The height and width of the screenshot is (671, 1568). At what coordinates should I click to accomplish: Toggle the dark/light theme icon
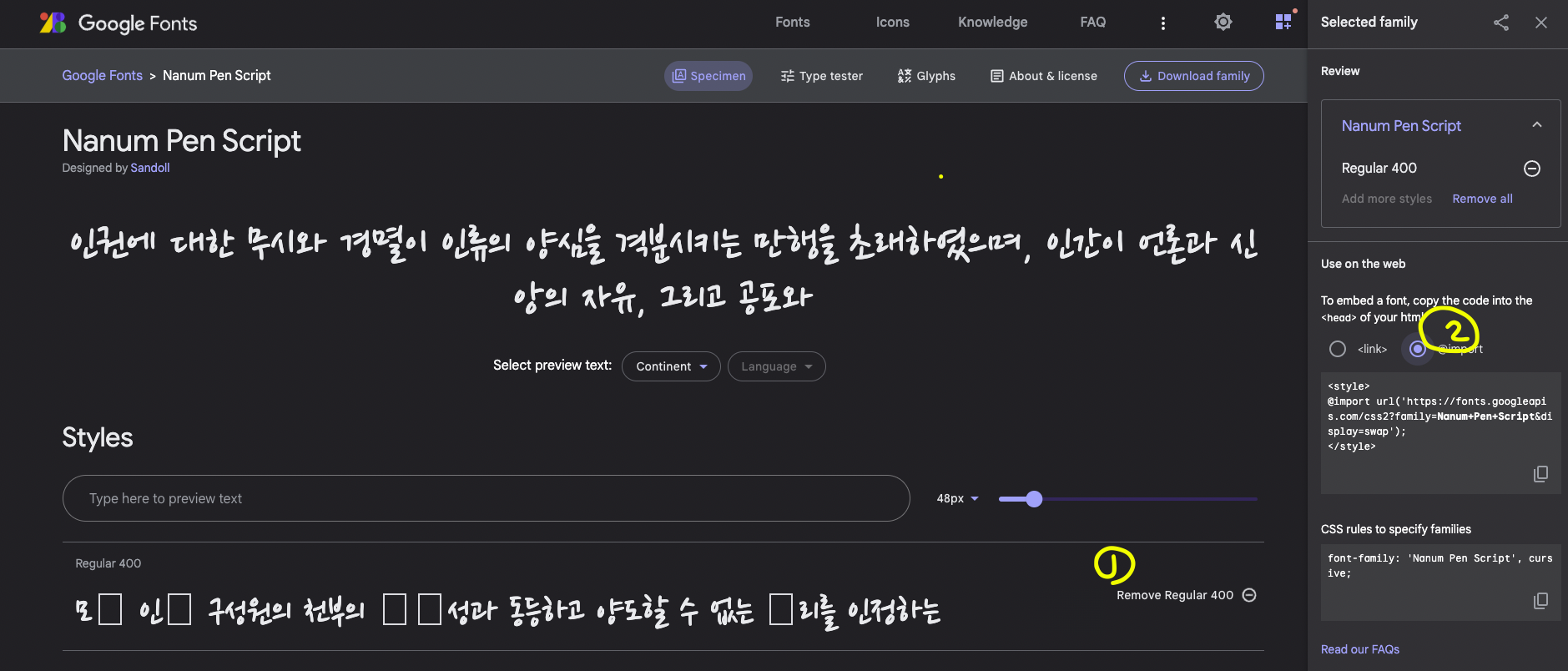click(1223, 22)
